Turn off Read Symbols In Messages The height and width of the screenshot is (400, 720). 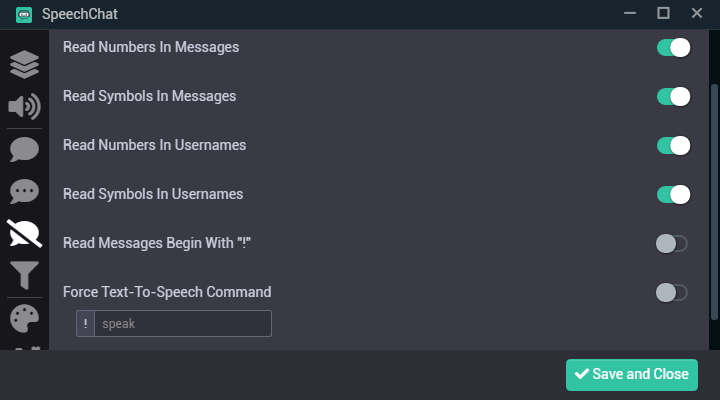pyautogui.click(x=673, y=96)
